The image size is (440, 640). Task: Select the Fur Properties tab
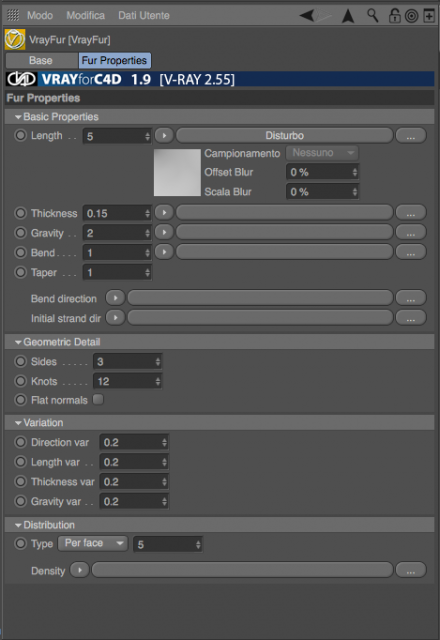tap(114, 60)
